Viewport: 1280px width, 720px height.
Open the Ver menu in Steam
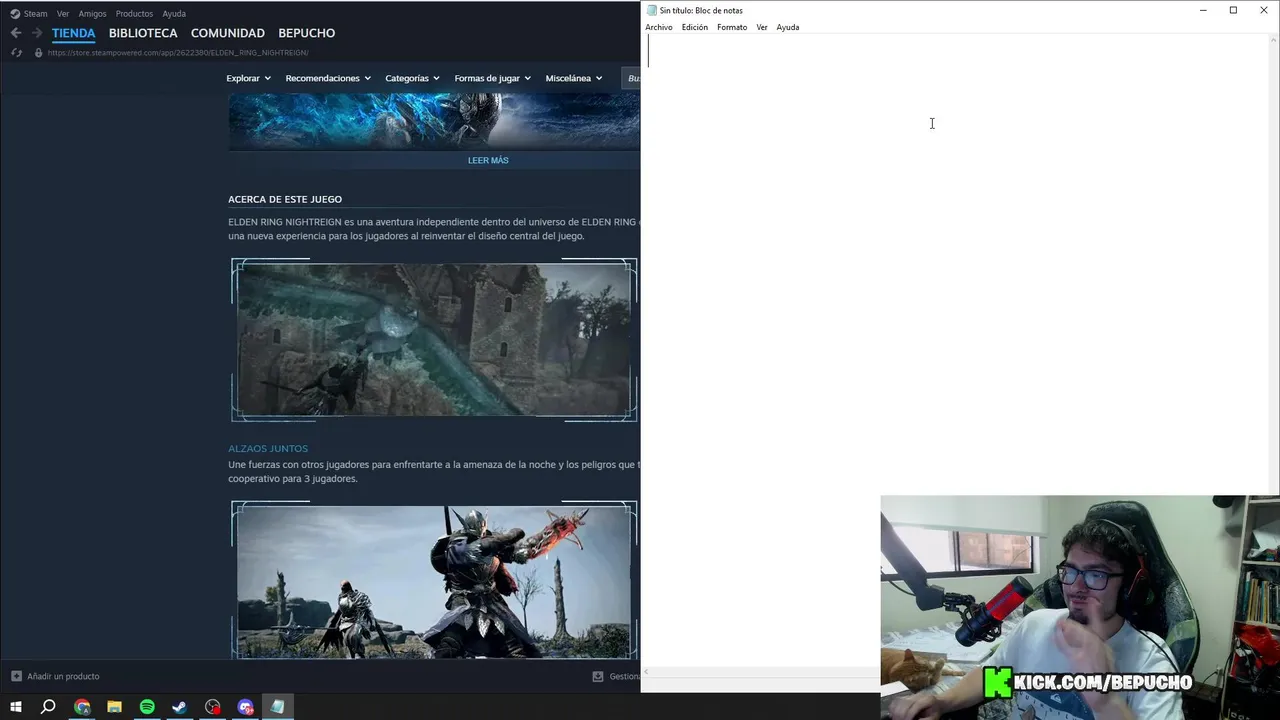[x=63, y=14]
